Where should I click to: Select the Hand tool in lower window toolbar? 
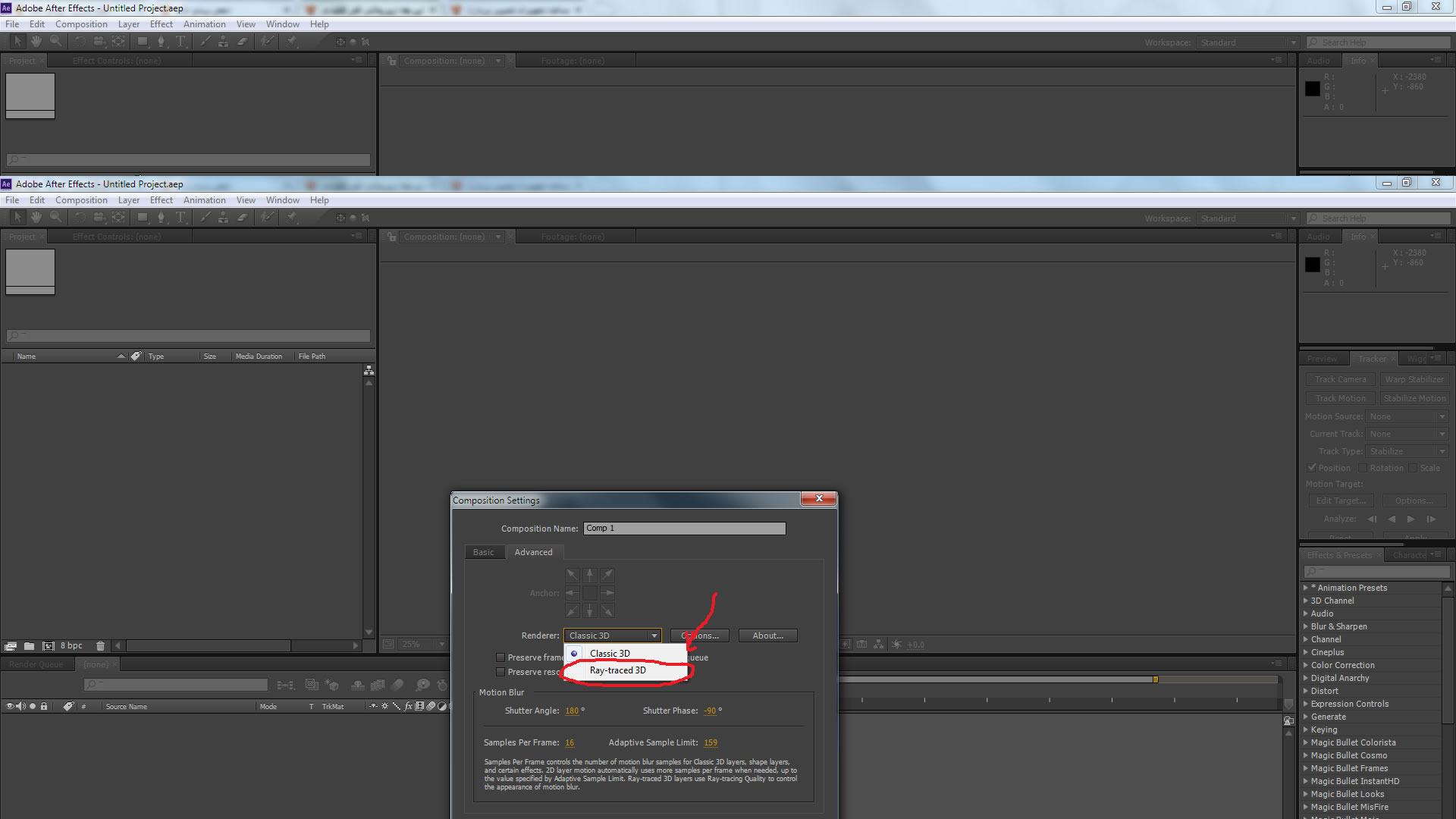tap(36, 218)
